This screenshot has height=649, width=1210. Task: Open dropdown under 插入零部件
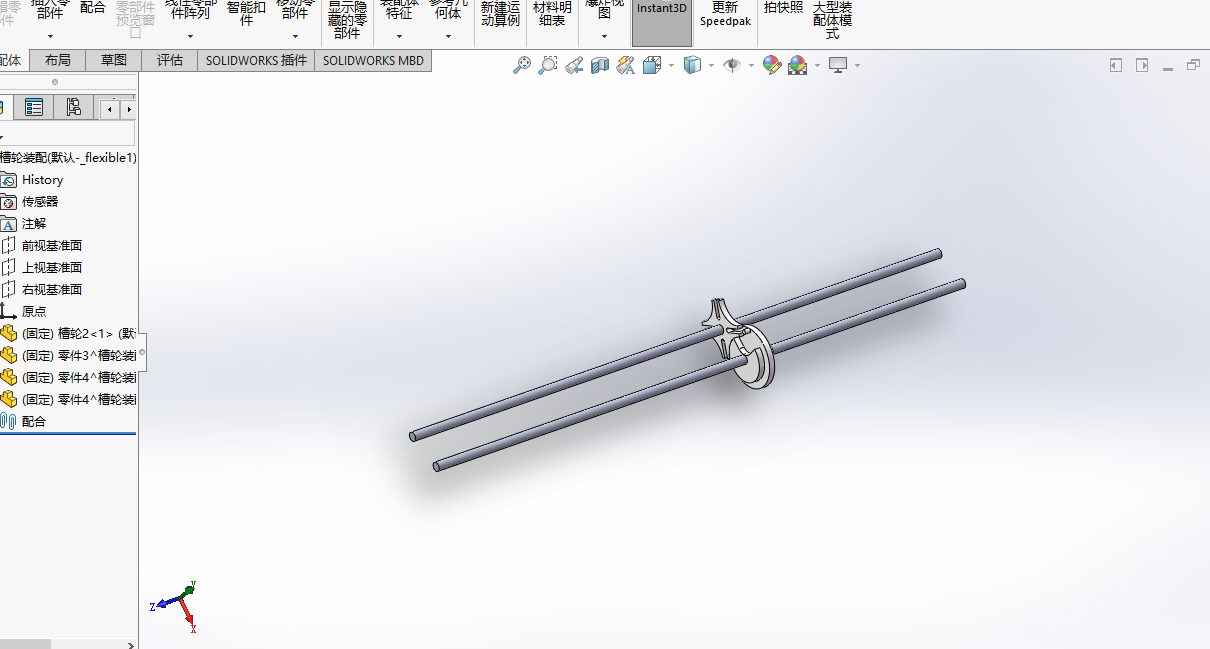49,36
